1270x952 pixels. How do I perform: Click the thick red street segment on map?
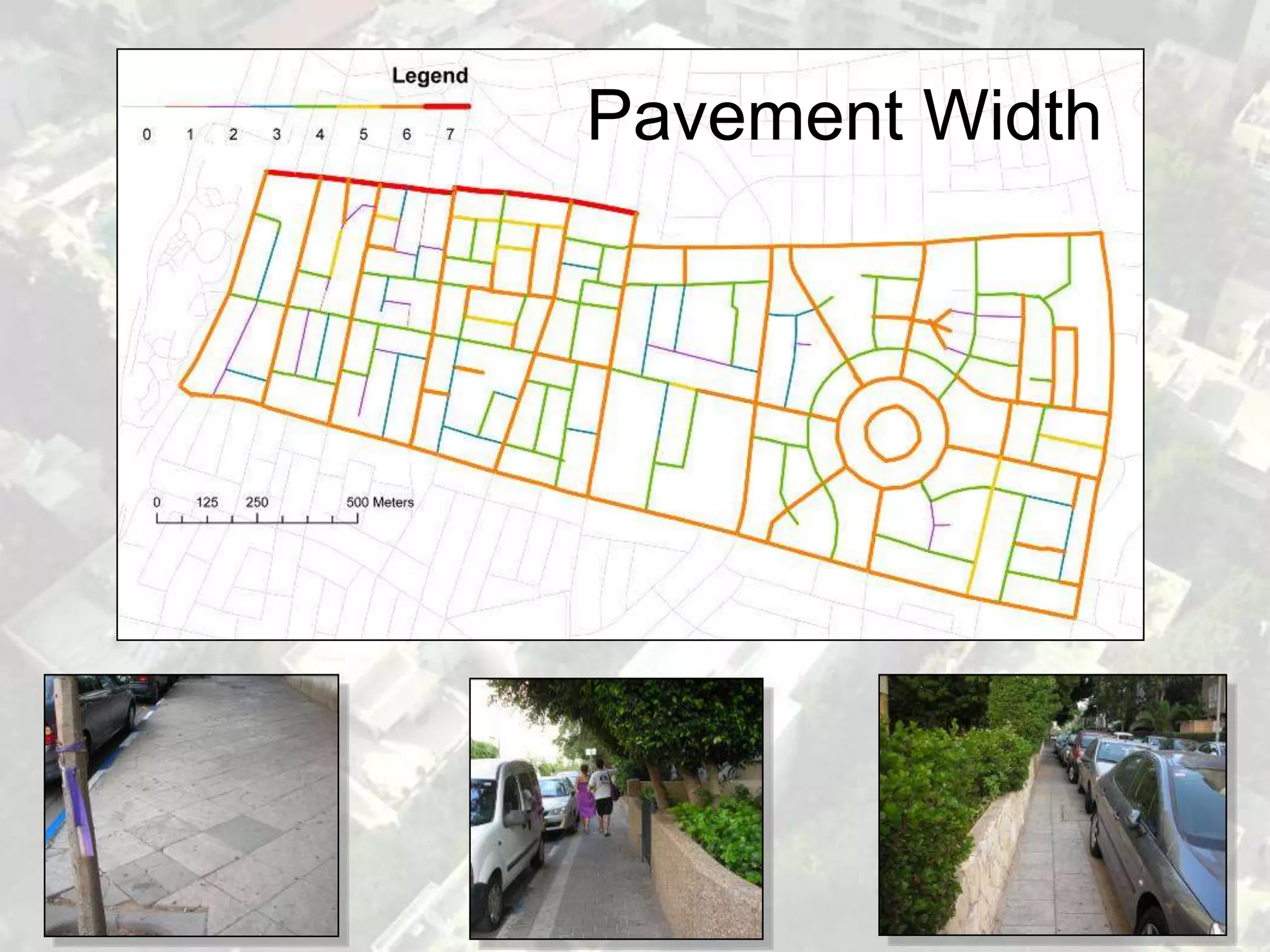pyautogui.click(x=451, y=192)
